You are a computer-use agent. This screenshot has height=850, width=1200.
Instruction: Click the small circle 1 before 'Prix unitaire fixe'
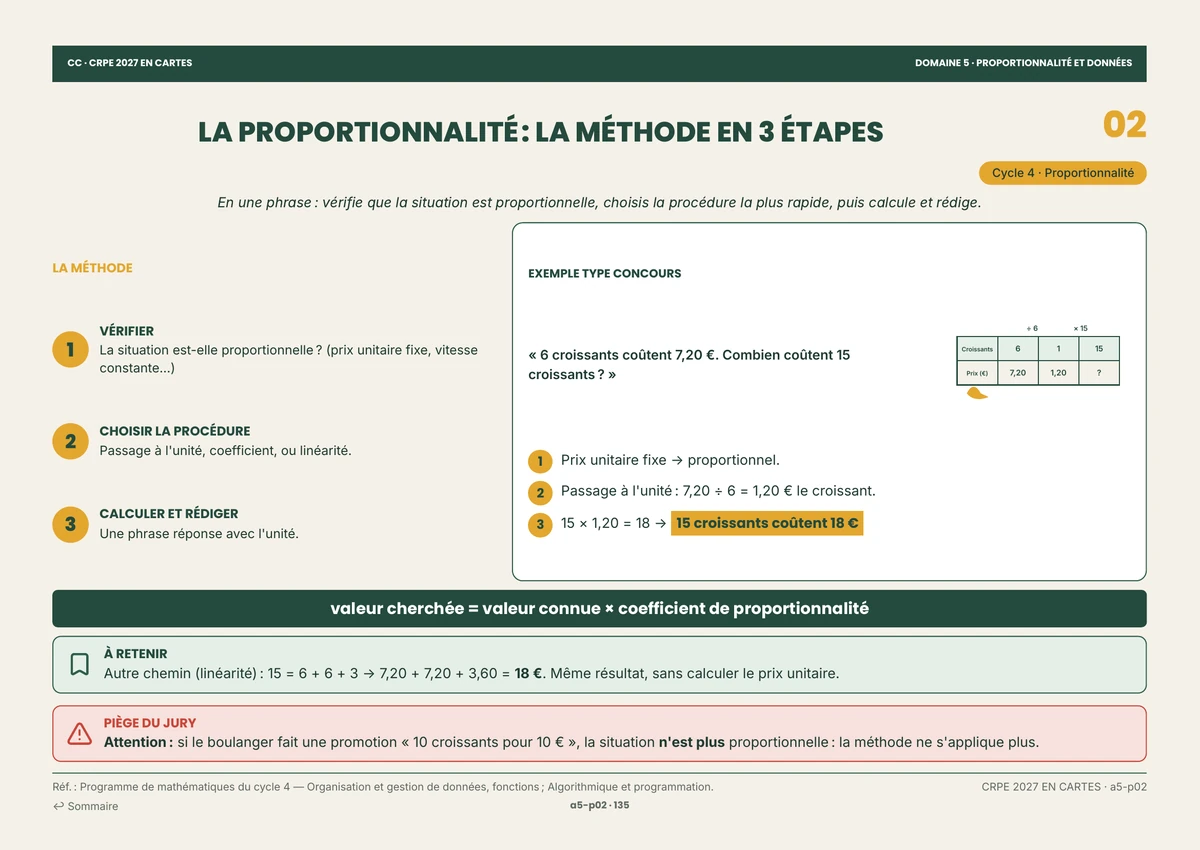[x=540, y=461]
